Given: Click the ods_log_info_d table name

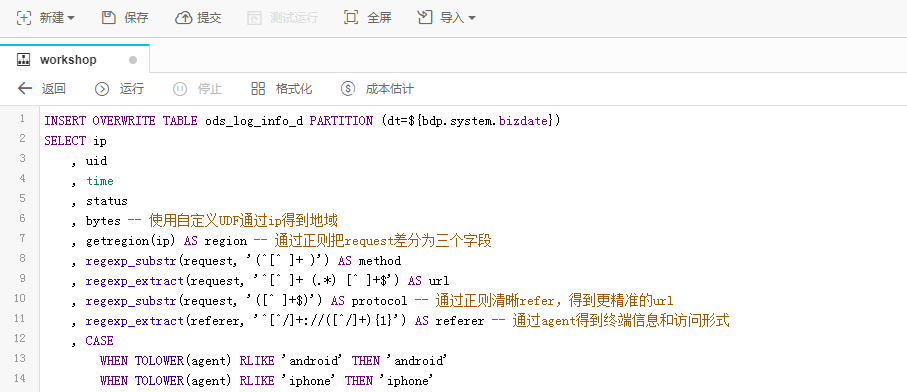Looking at the screenshot, I should click(255, 121).
